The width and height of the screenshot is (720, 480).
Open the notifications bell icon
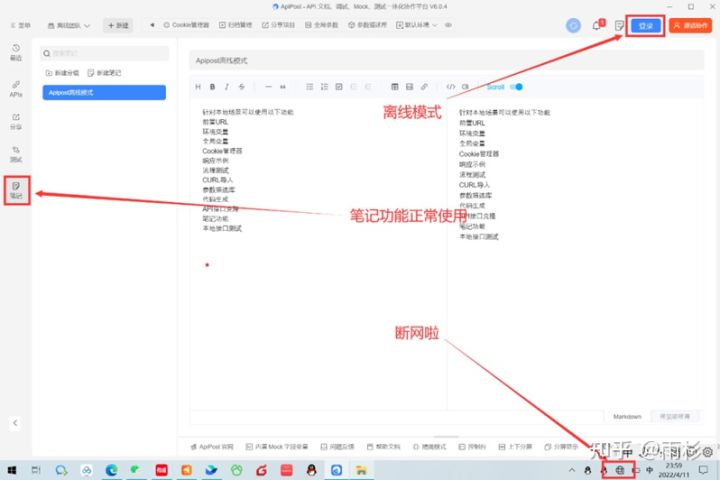coord(597,25)
